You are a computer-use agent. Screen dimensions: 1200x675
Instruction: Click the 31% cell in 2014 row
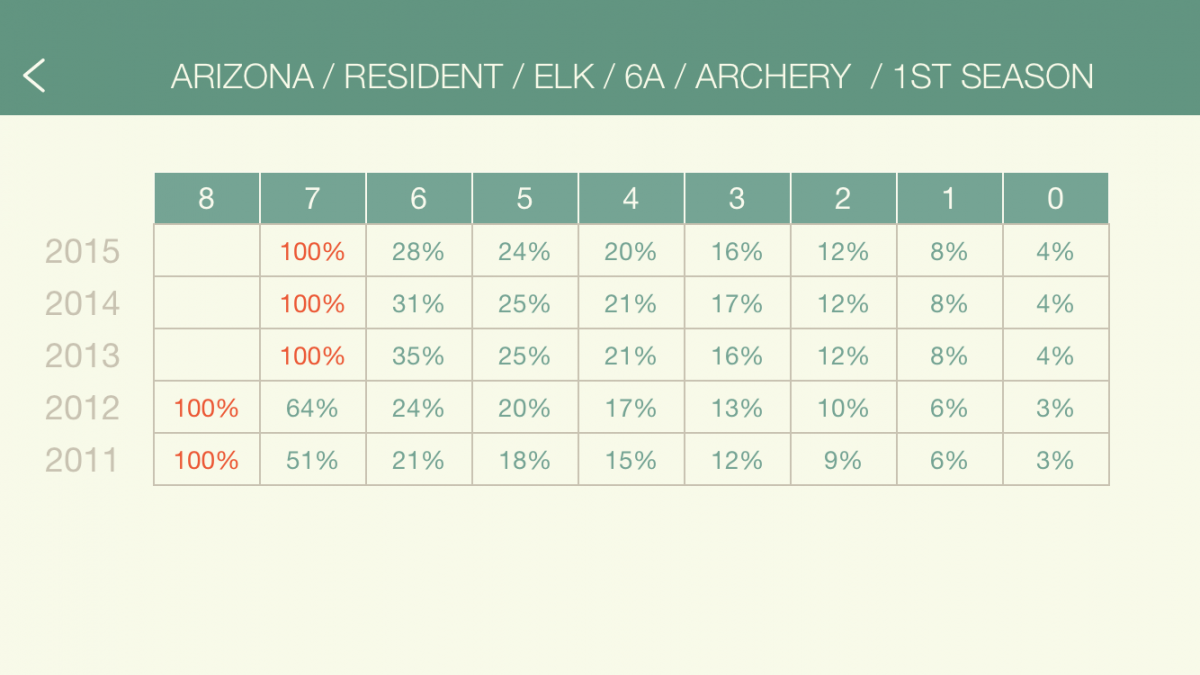419,303
